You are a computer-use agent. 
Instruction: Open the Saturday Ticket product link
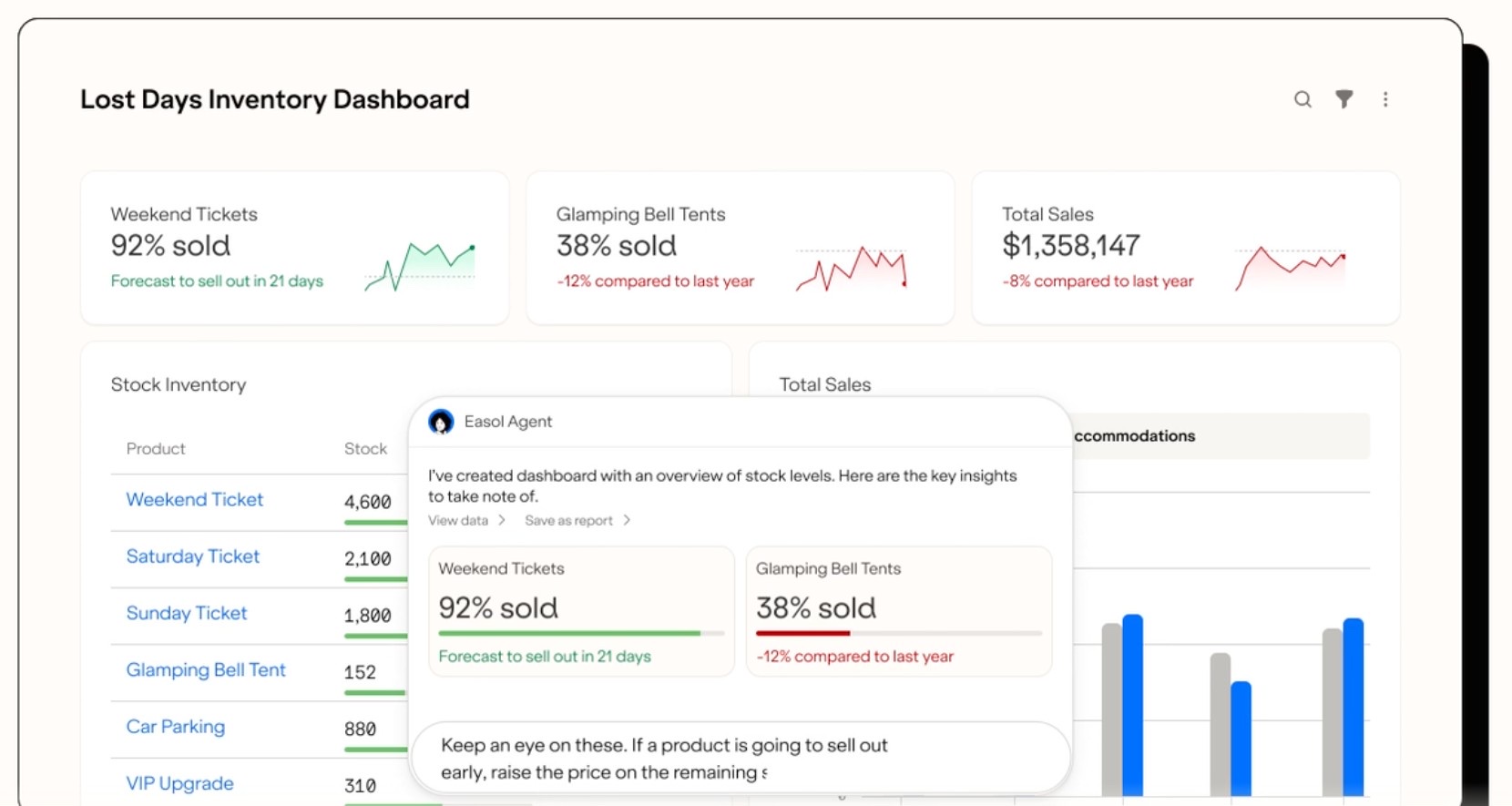[192, 556]
